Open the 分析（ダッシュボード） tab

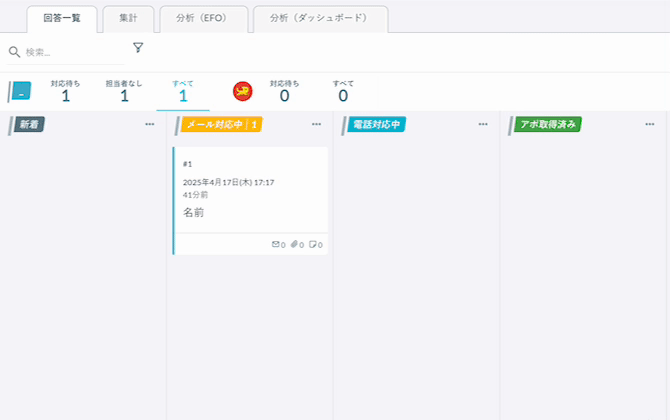pos(321,19)
